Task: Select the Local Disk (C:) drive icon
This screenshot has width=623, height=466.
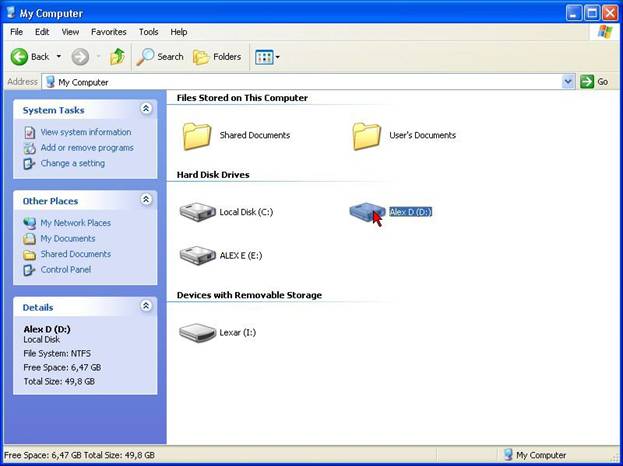Action: coord(197,212)
